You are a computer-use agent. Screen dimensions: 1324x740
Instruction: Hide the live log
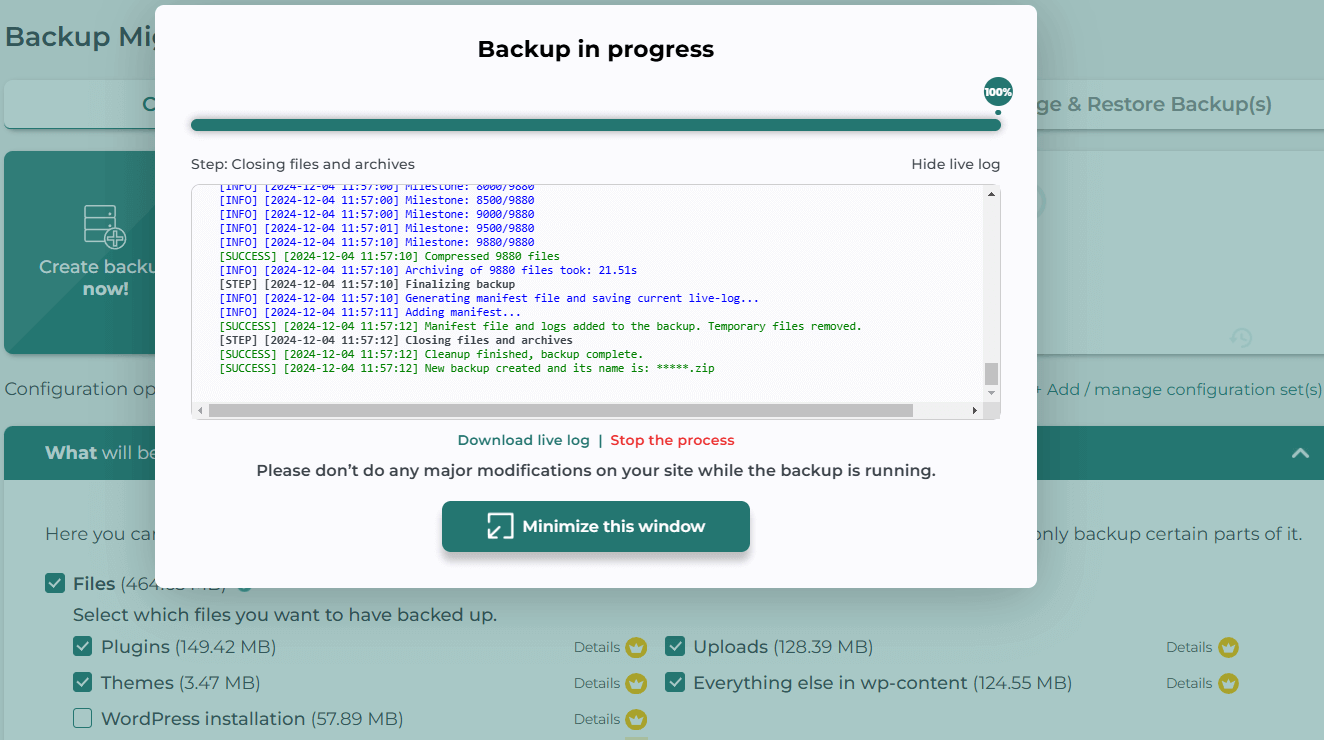[x=955, y=164]
